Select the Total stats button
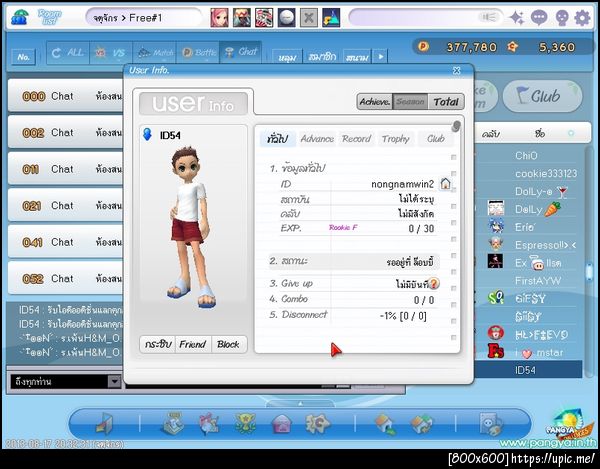The width and height of the screenshot is (600, 469). 446,102
